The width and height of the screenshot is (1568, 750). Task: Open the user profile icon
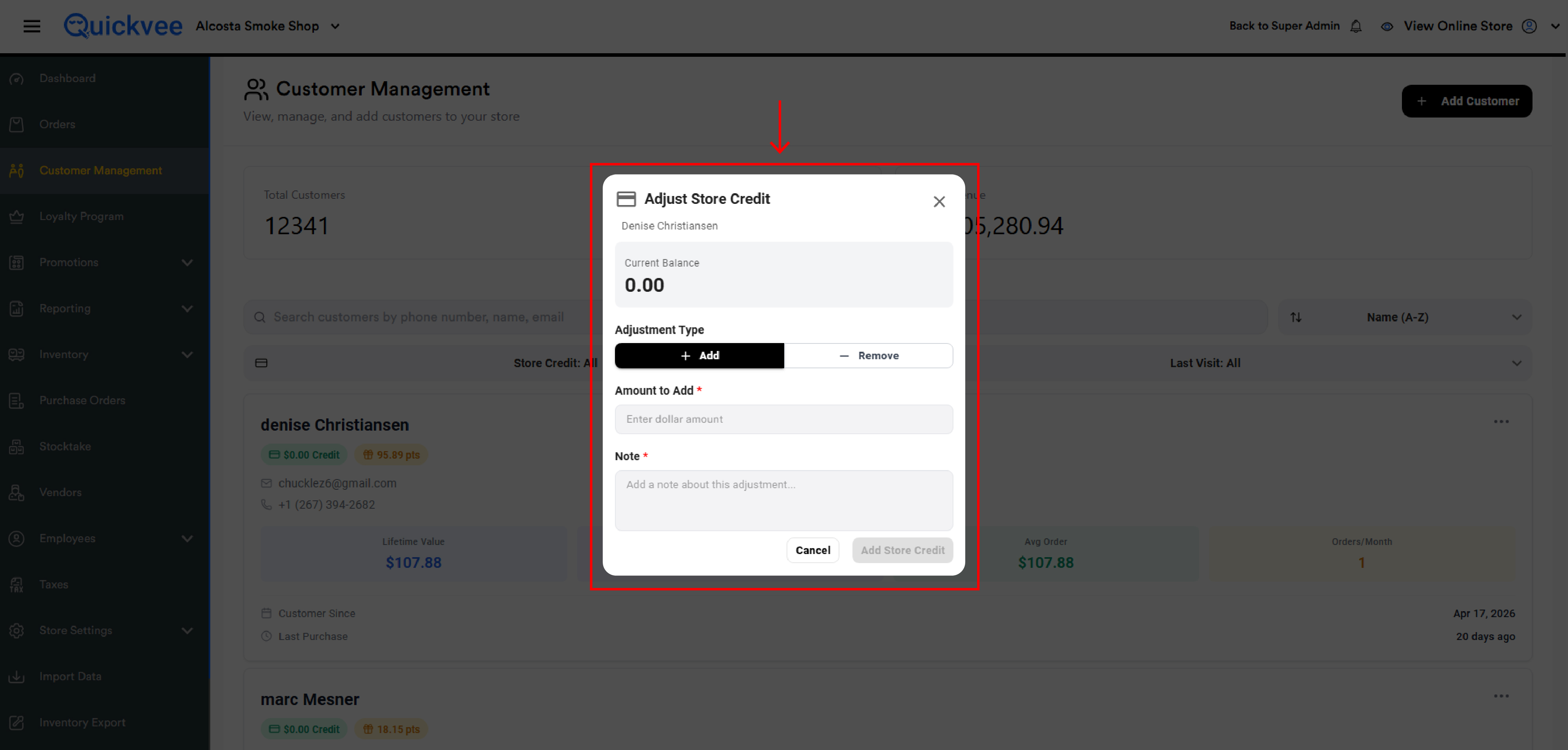[x=1529, y=26]
